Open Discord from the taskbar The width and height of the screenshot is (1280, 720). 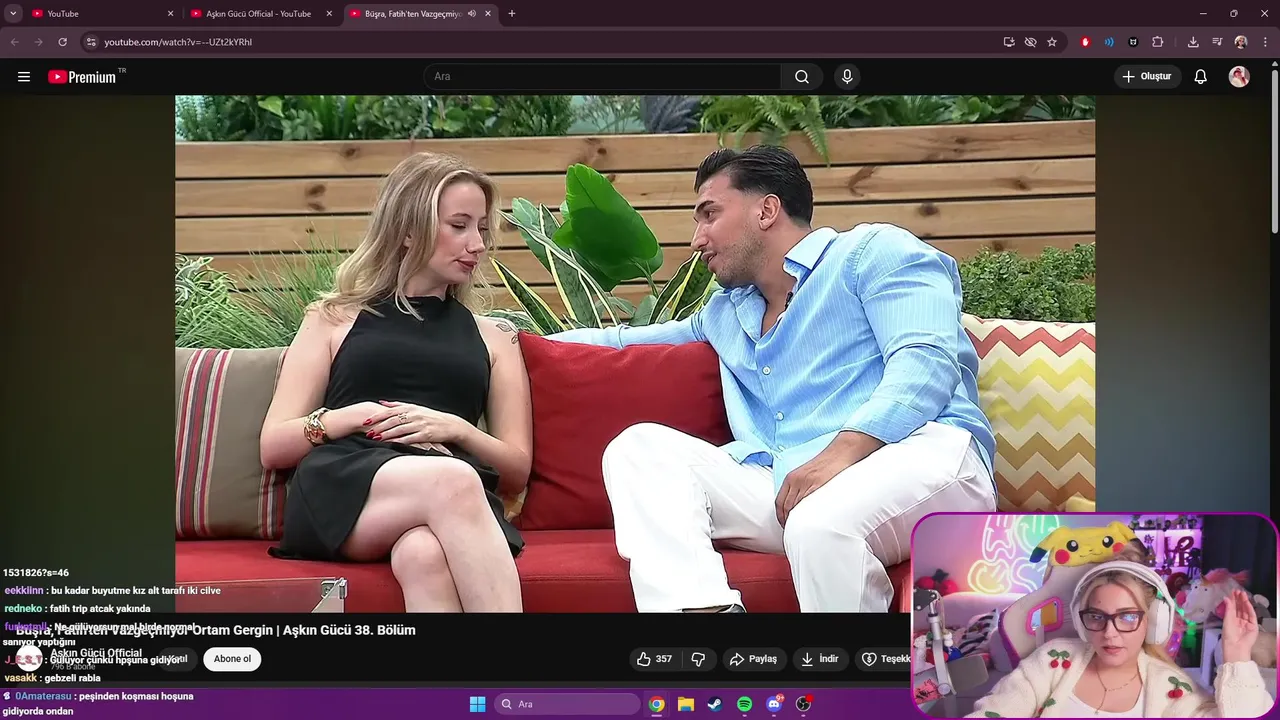click(x=774, y=704)
